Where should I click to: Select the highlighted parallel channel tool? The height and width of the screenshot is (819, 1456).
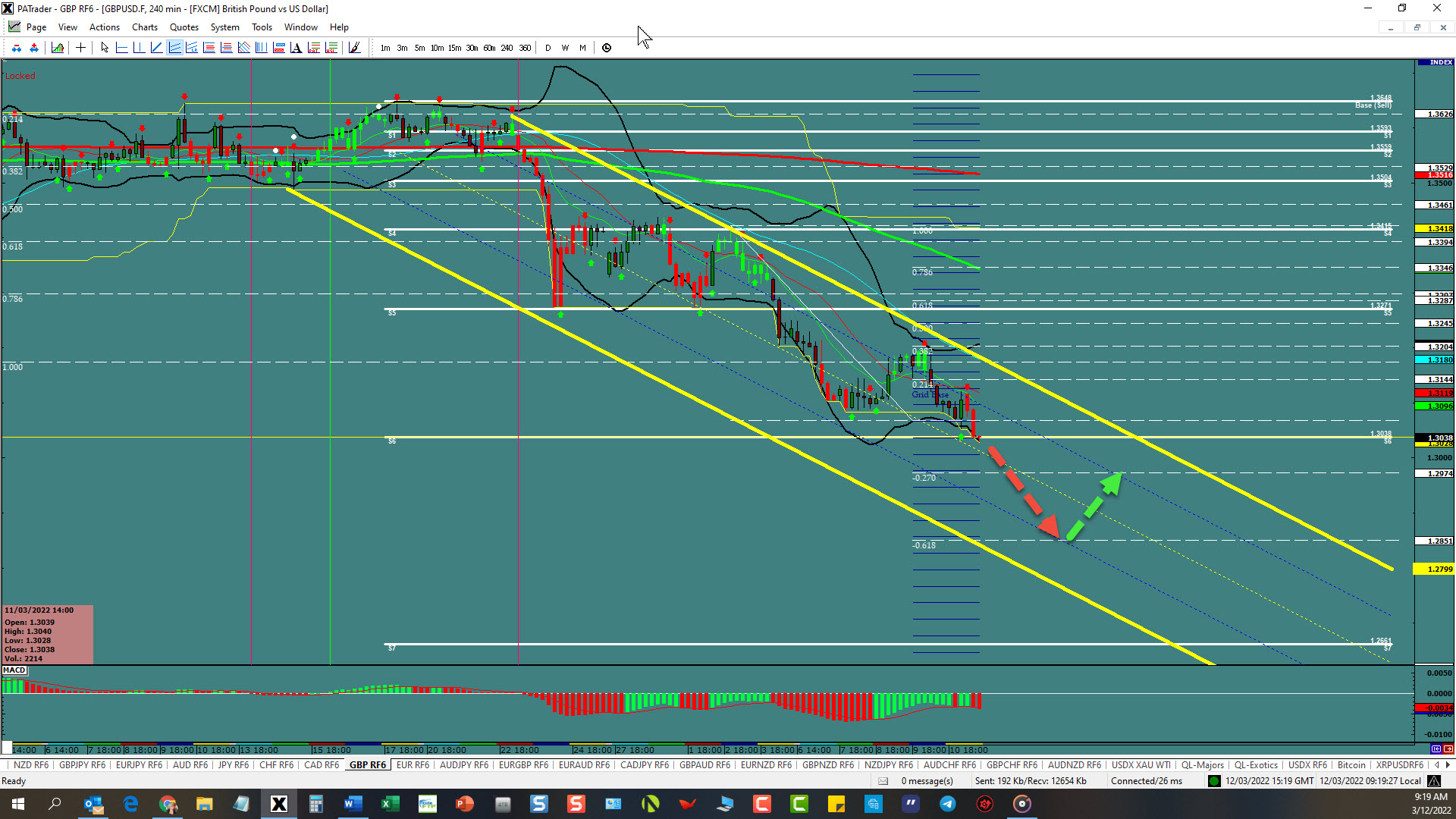[174, 48]
